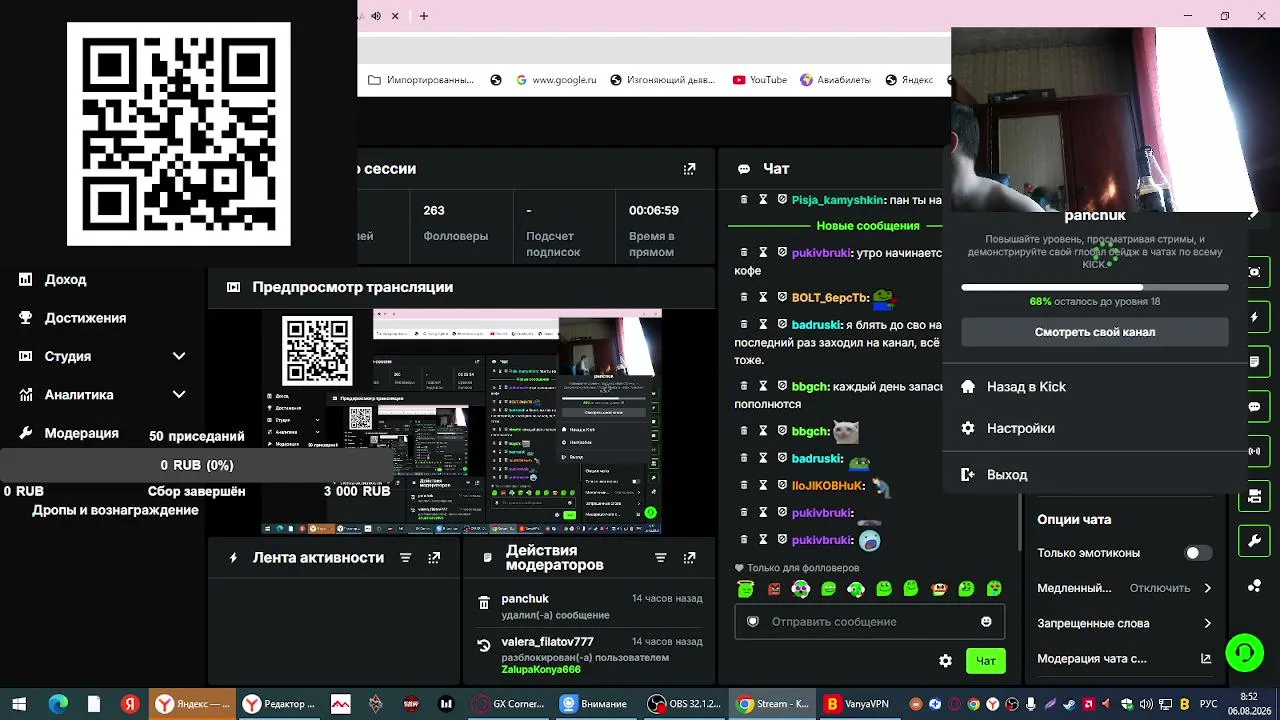Click the Pisja_kamyshkin username in chat

[x=838, y=200]
